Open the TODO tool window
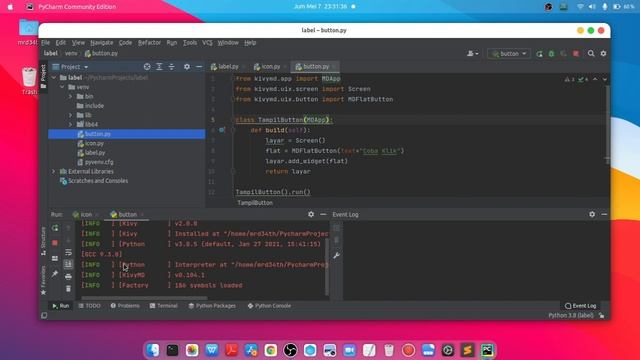Image resolution: width=640 pixels, height=360 pixels. (89, 306)
